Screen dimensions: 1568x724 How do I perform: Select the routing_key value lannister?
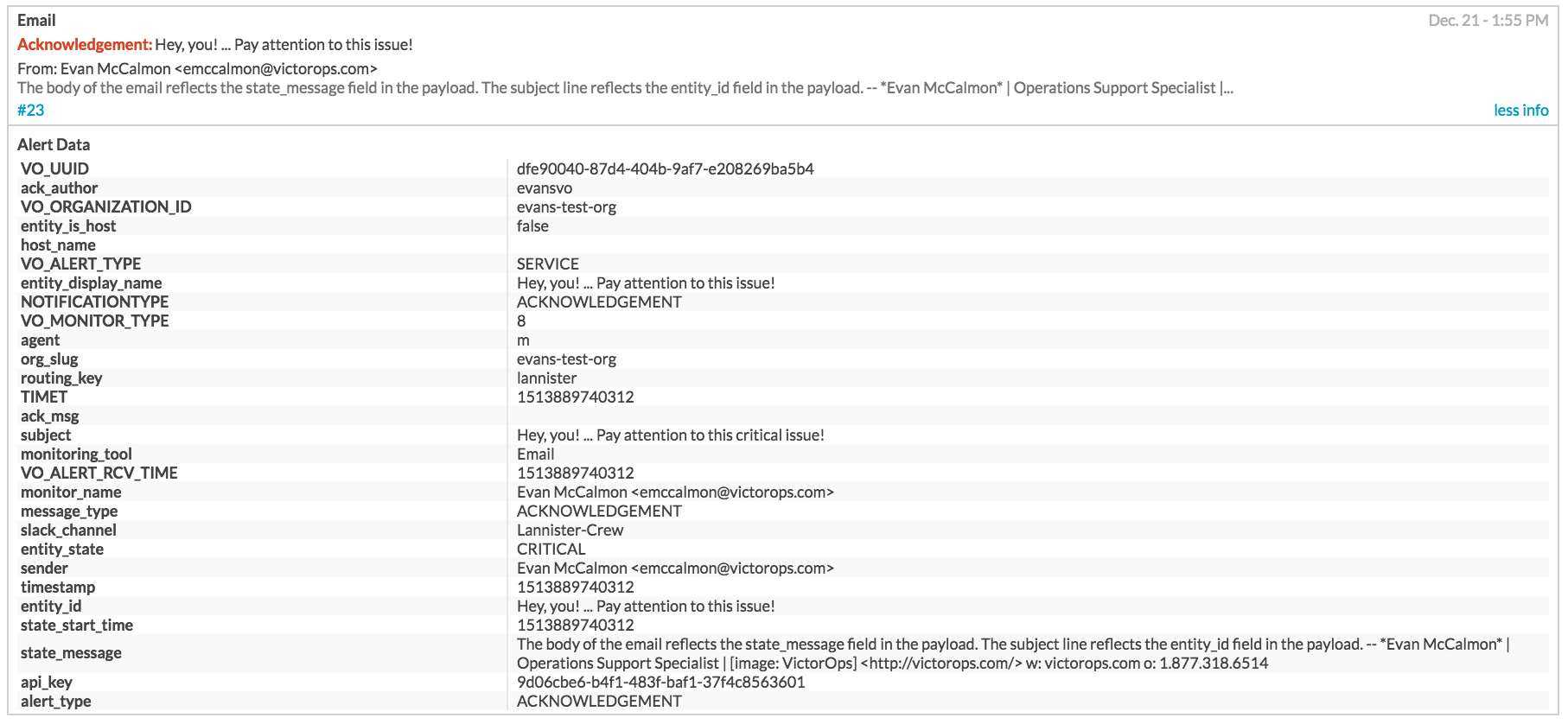(546, 378)
